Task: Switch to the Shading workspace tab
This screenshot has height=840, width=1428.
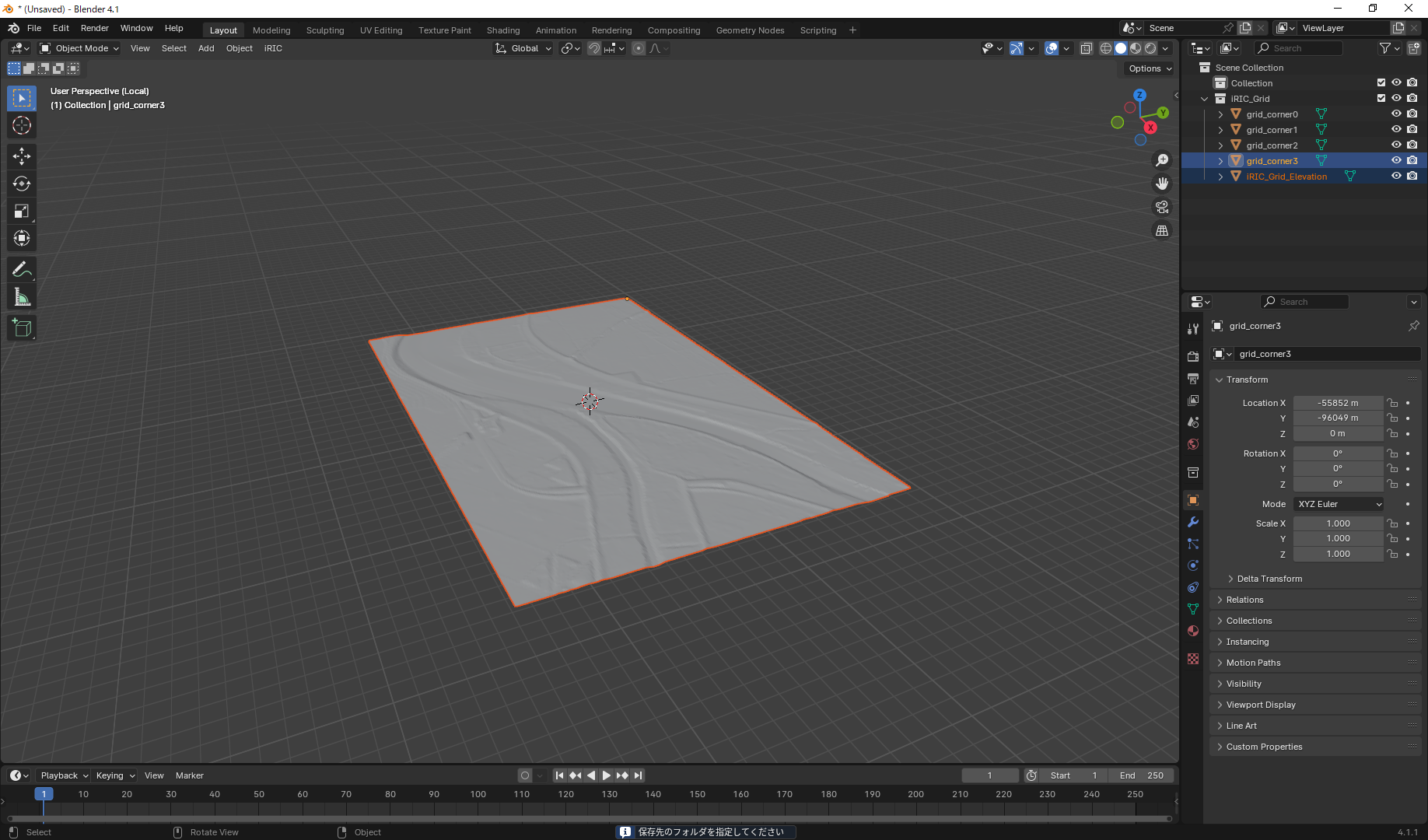Action: coord(502,30)
